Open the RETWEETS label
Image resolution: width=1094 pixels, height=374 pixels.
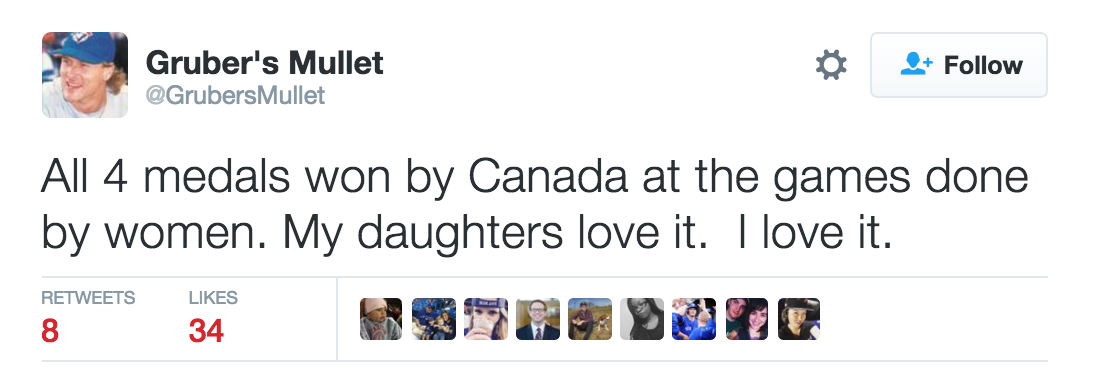[88, 298]
